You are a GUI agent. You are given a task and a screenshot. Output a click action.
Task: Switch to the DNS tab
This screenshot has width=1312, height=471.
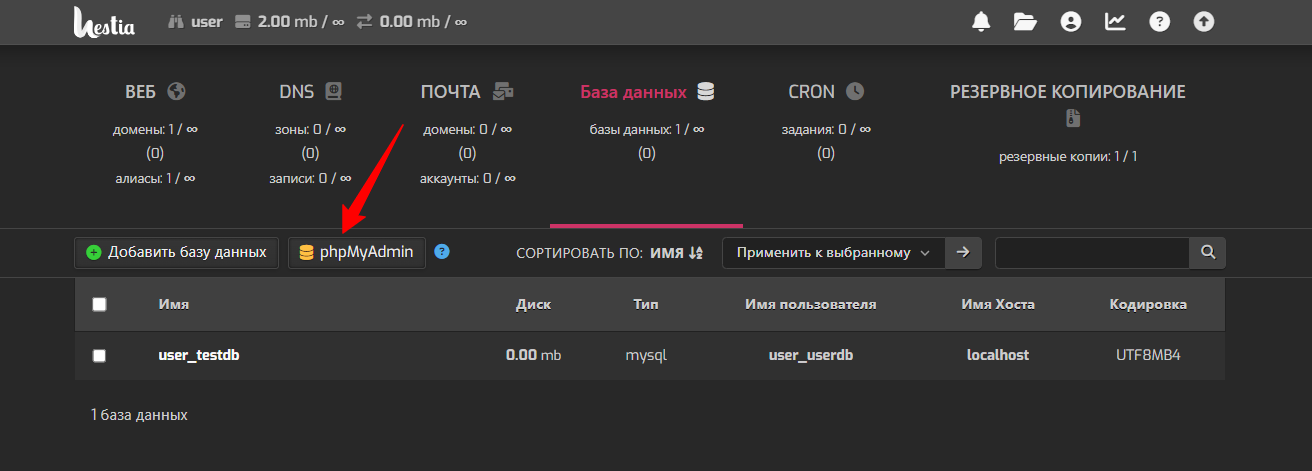coord(310,92)
